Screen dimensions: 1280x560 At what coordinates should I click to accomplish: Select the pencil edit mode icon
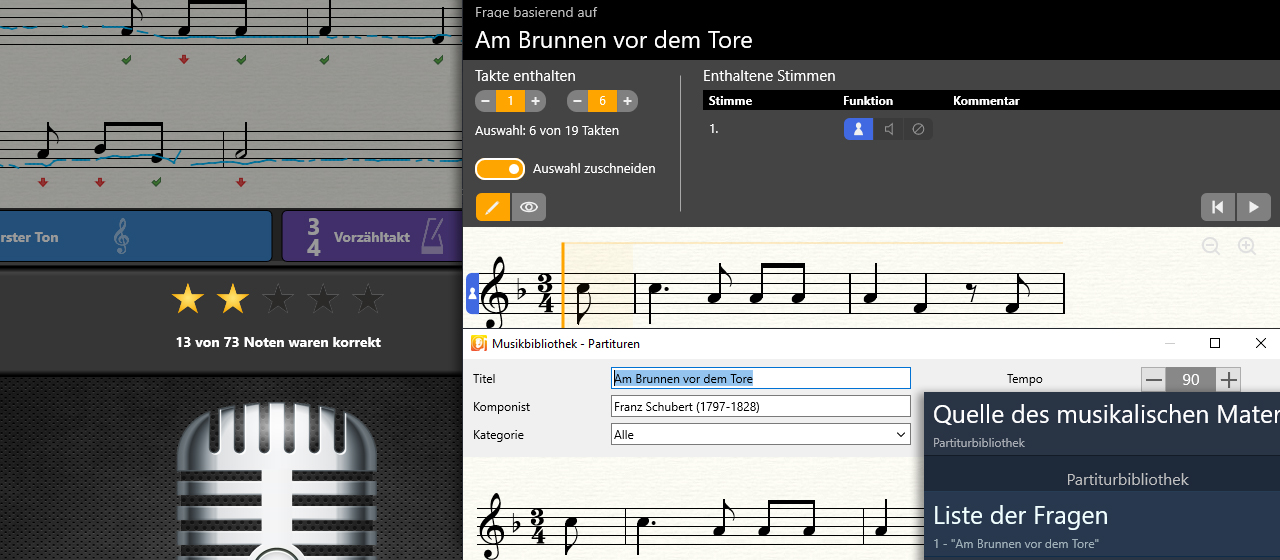coord(492,207)
